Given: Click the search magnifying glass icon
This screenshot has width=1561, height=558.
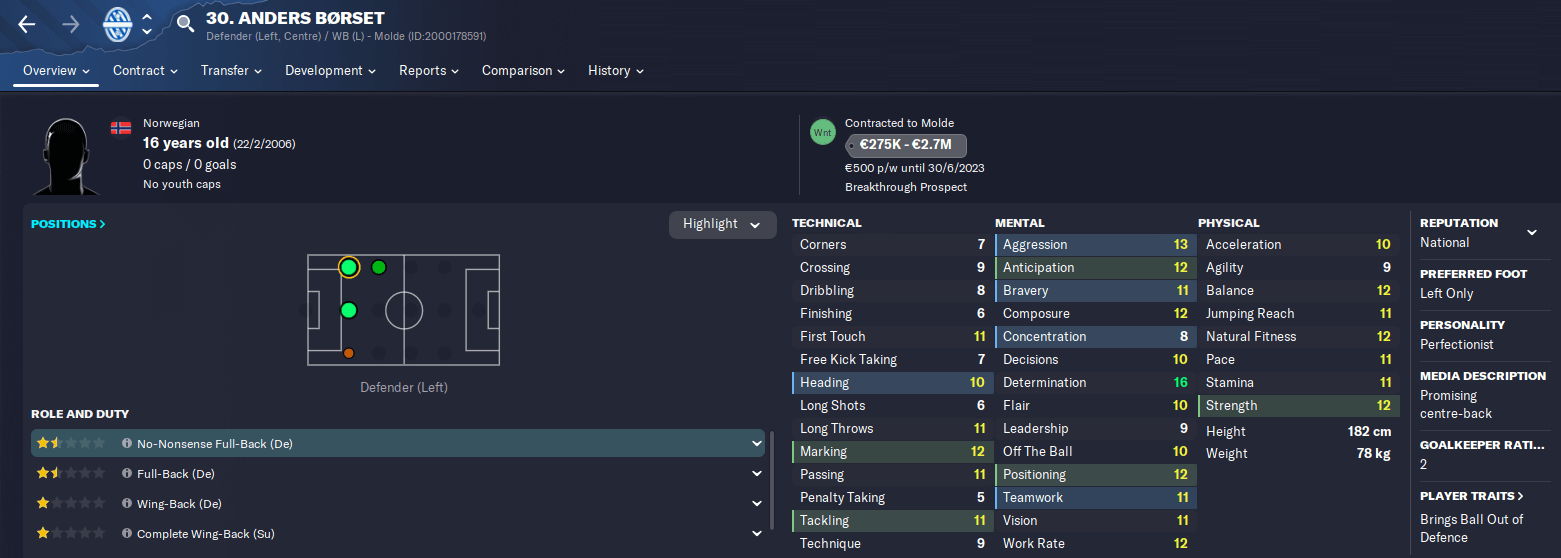Looking at the screenshot, I should coord(185,25).
